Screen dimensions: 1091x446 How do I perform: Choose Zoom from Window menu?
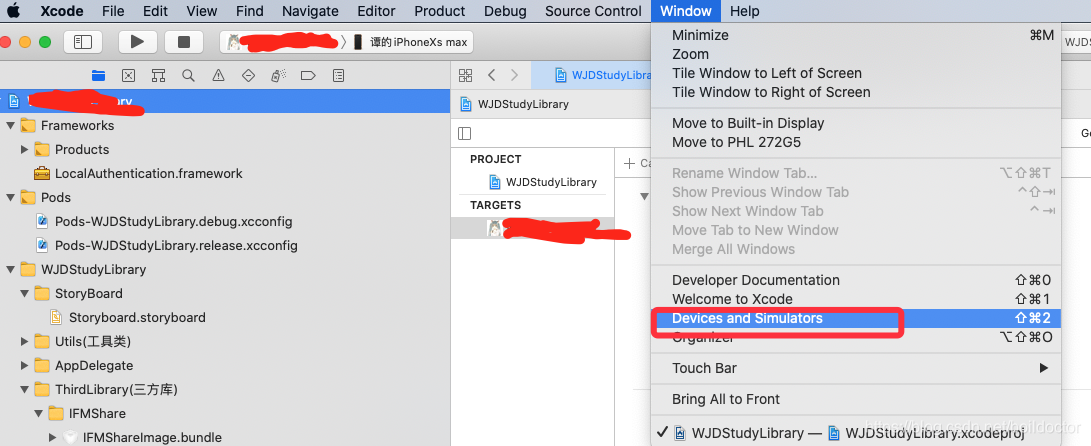(856, 54)
